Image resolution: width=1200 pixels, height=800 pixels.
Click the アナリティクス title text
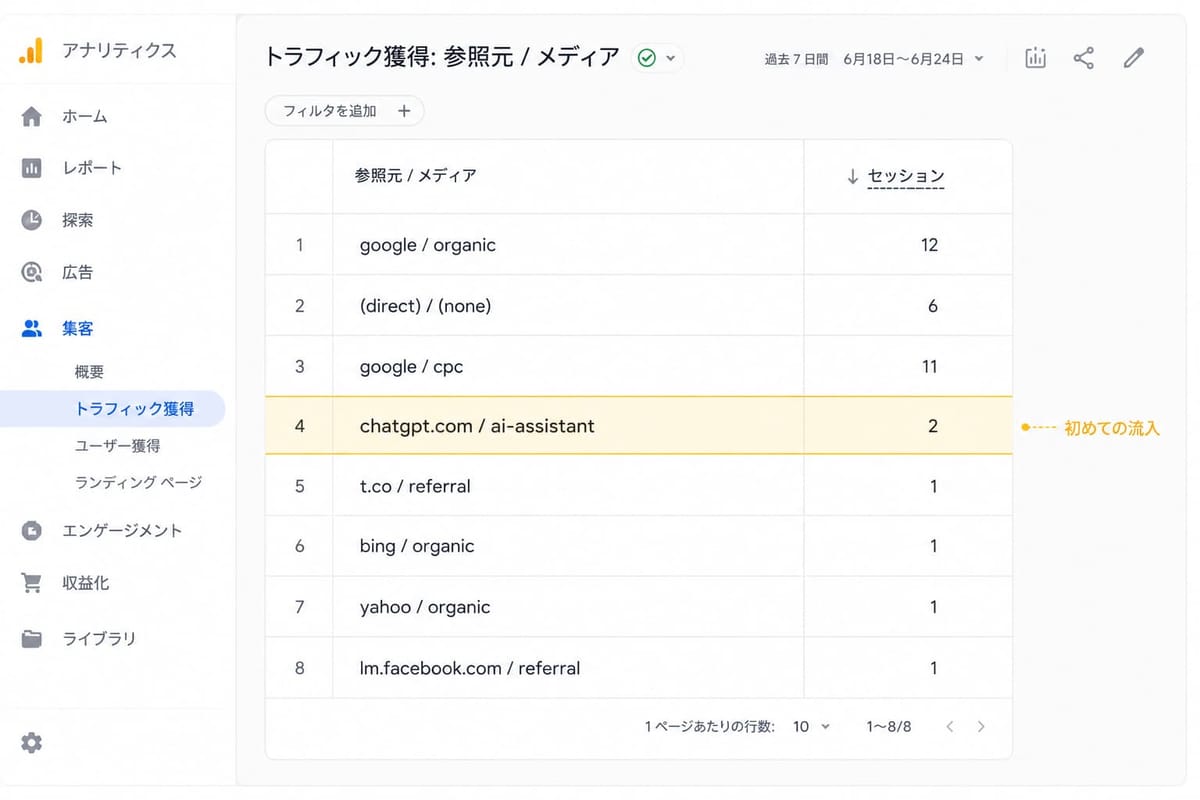click(119, 51)
